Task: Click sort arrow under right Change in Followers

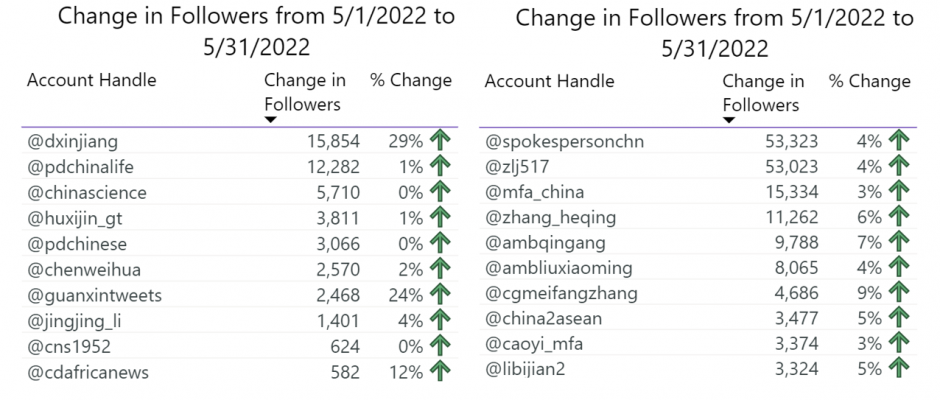Action: 729,119
